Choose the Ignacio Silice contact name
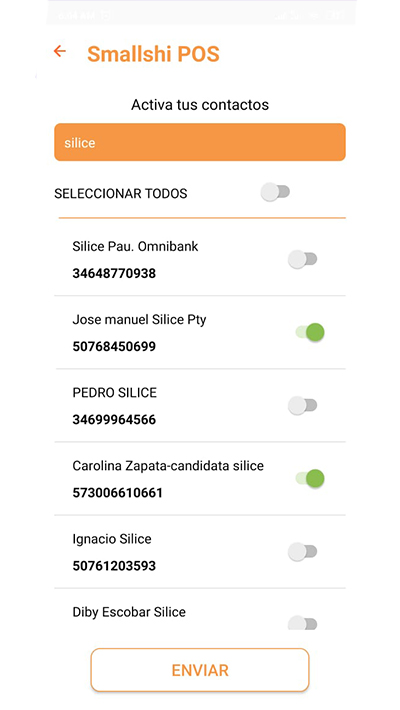Viewport: 400px width, 710px height. [x=112, y=539]
